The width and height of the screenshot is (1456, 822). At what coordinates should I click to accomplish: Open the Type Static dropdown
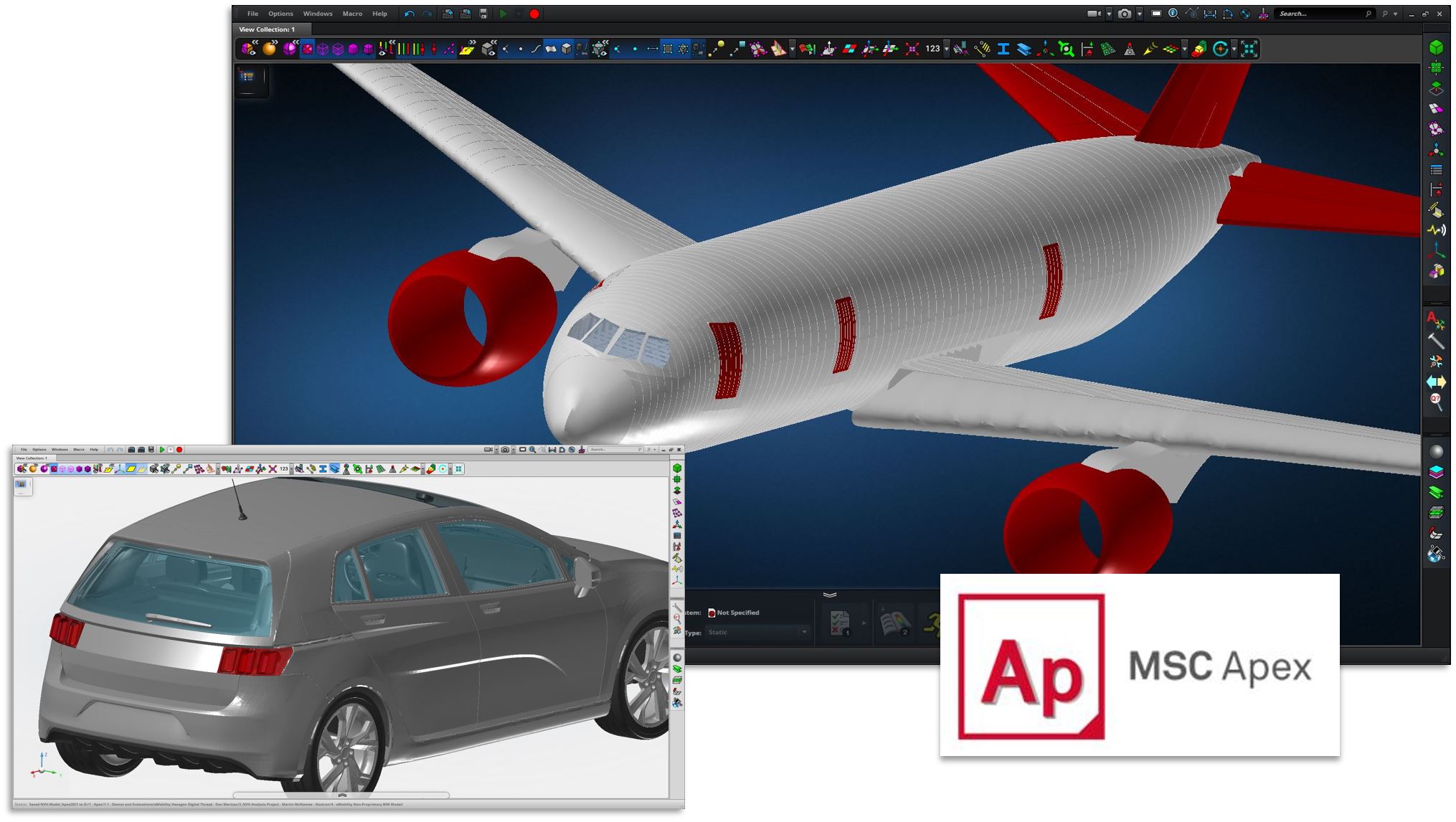coord(757,632)
